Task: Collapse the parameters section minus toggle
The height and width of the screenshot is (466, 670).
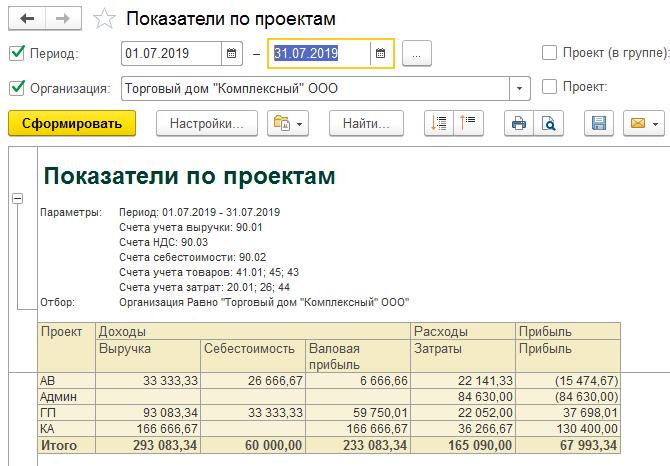Action: point(18,199)
